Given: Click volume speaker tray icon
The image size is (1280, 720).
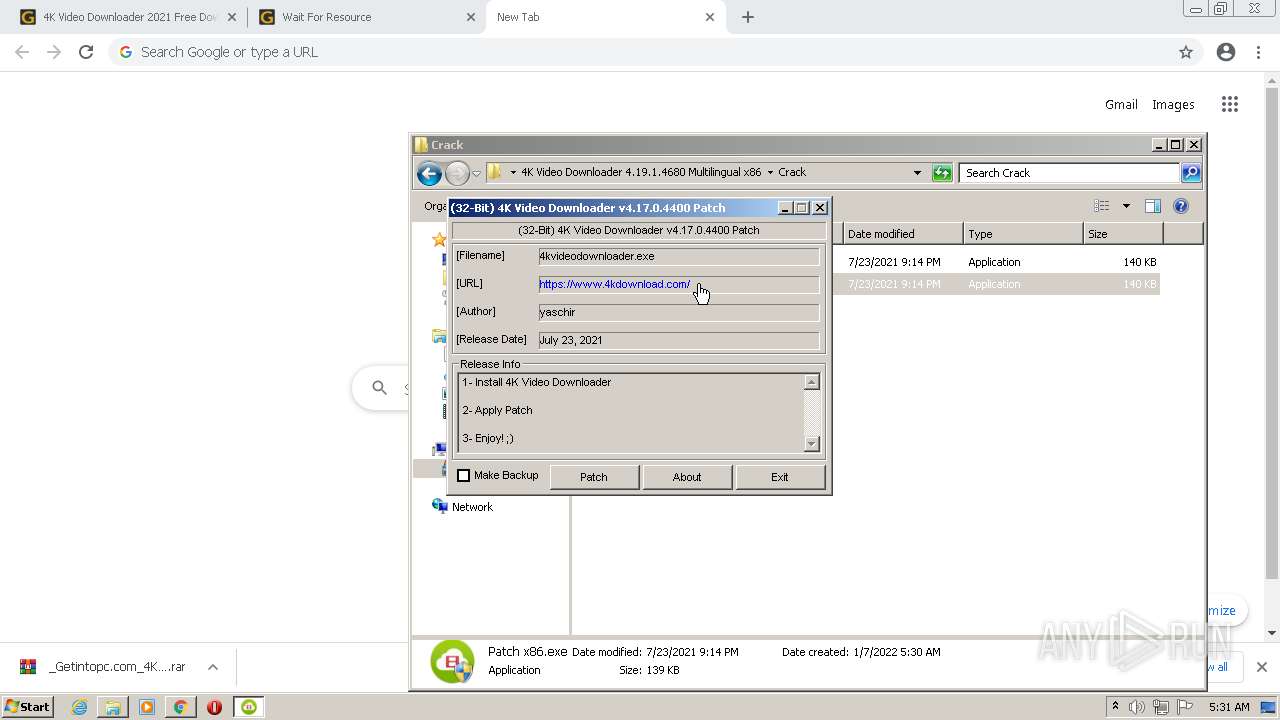Looking at the screenshot, I should click(x=1137, y=707).
